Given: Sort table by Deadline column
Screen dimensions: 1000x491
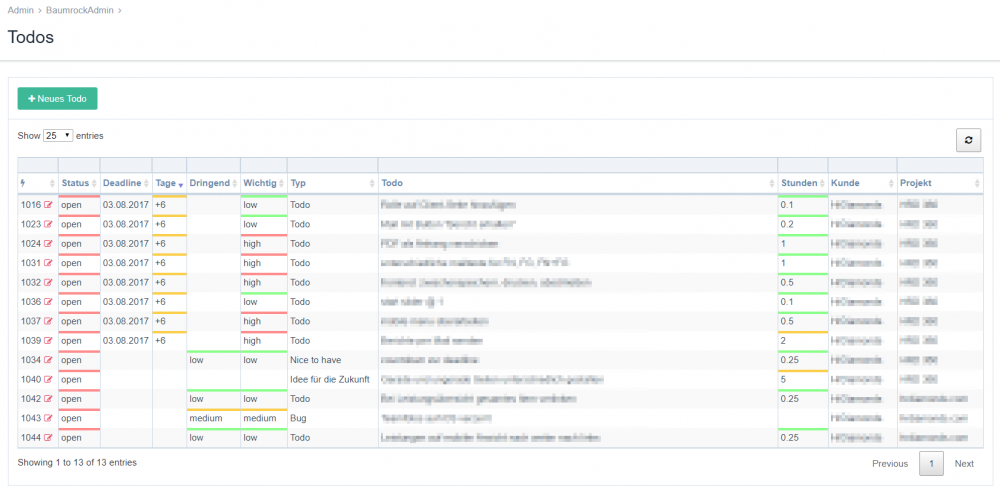Looking at the screenshot, I should (124, 184).
